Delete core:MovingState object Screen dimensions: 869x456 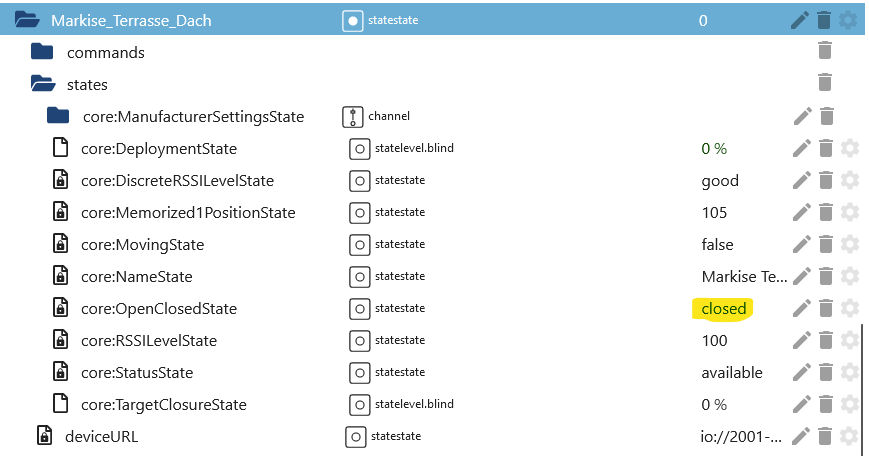825,244
